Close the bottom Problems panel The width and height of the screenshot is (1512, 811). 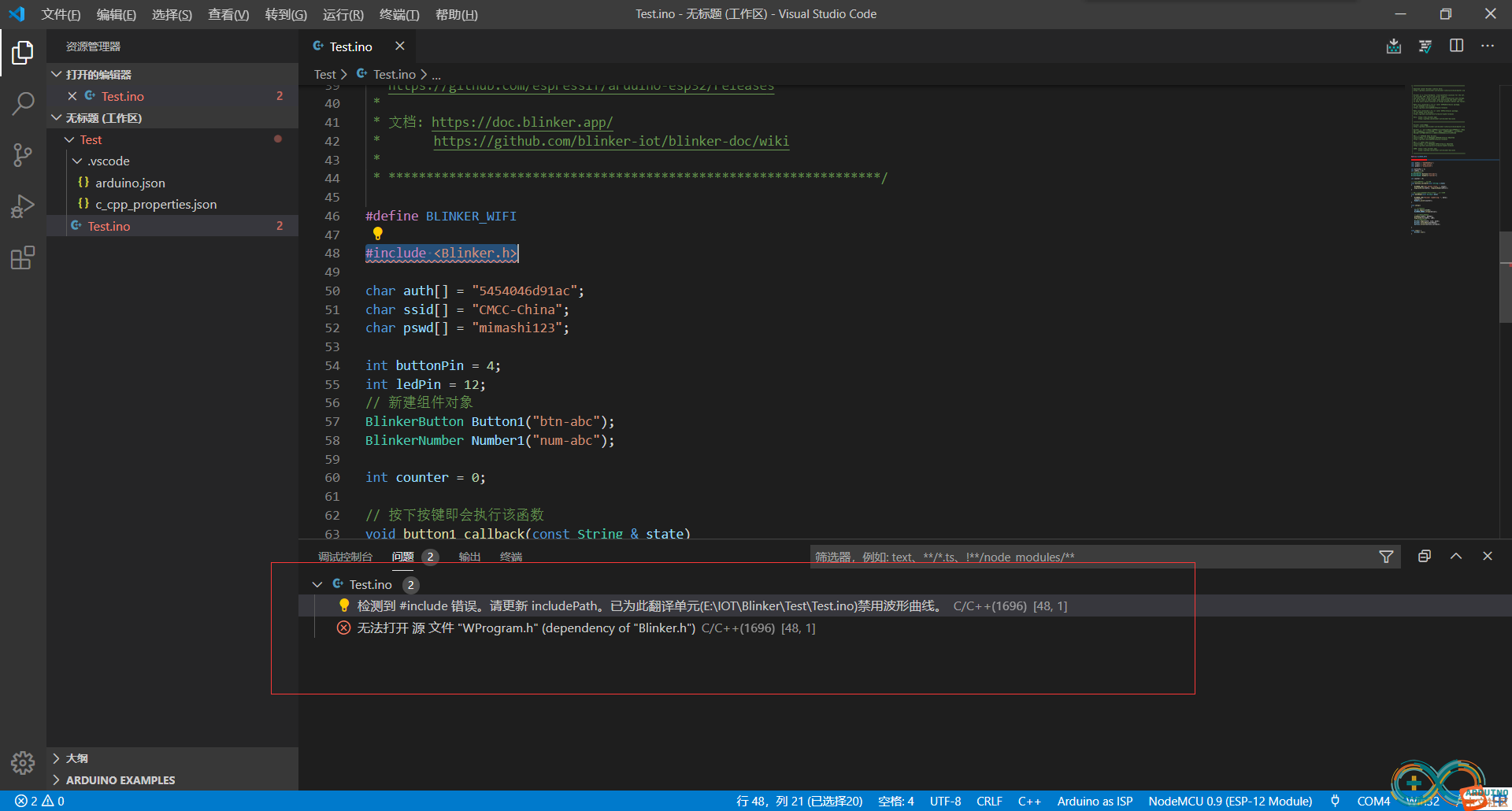(1488, 557)
